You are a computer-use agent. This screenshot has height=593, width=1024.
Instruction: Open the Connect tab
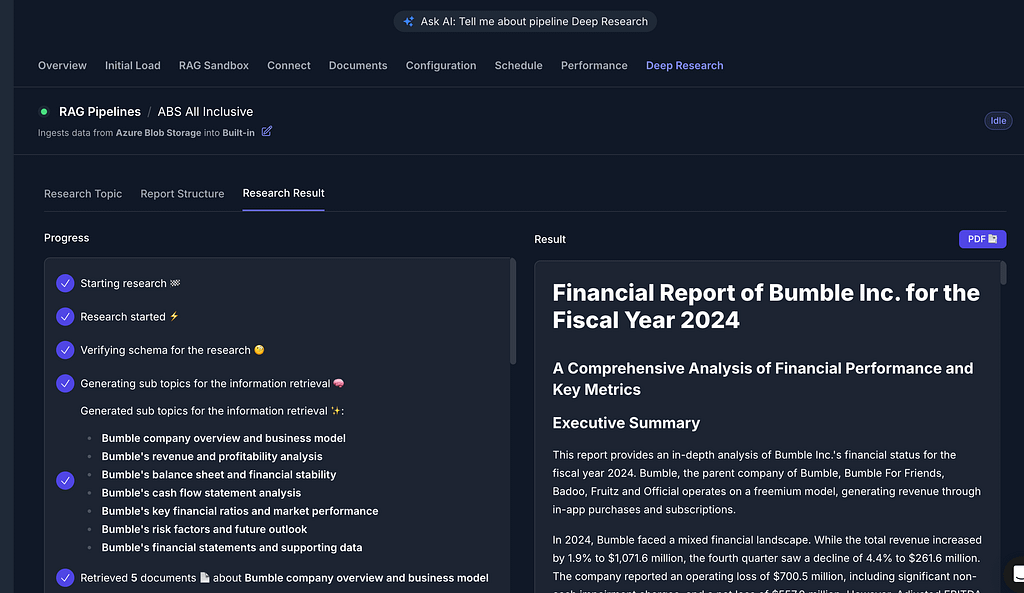(289, 65)
